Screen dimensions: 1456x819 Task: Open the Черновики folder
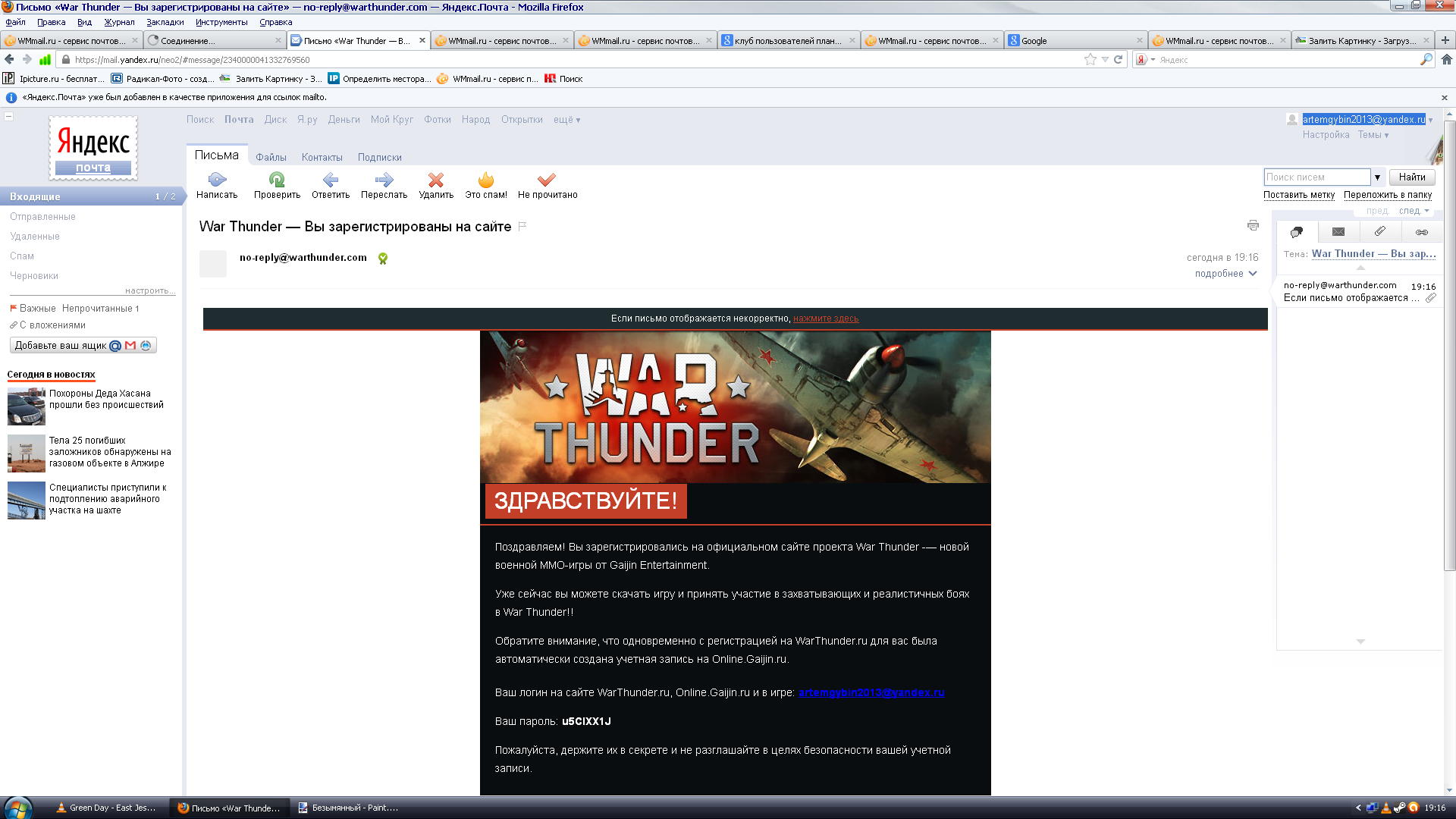click(34, 276)
